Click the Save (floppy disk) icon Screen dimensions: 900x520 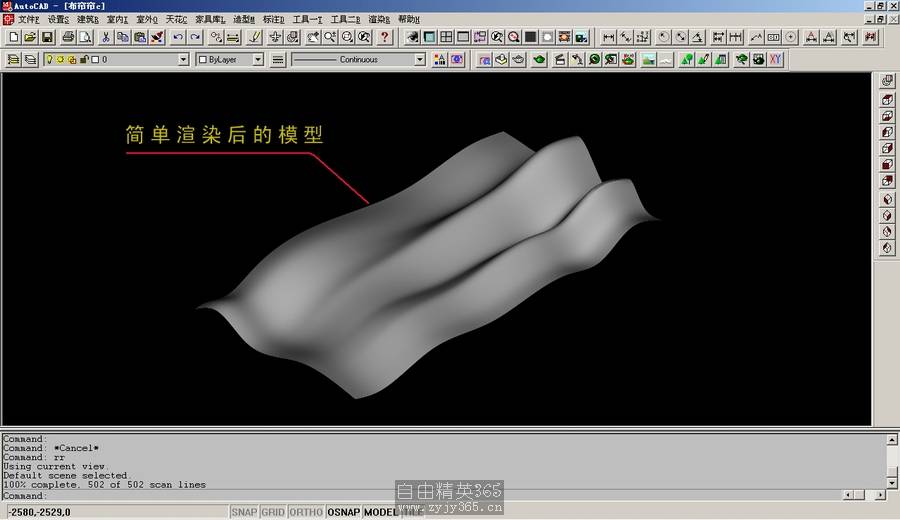coord(47,37)
